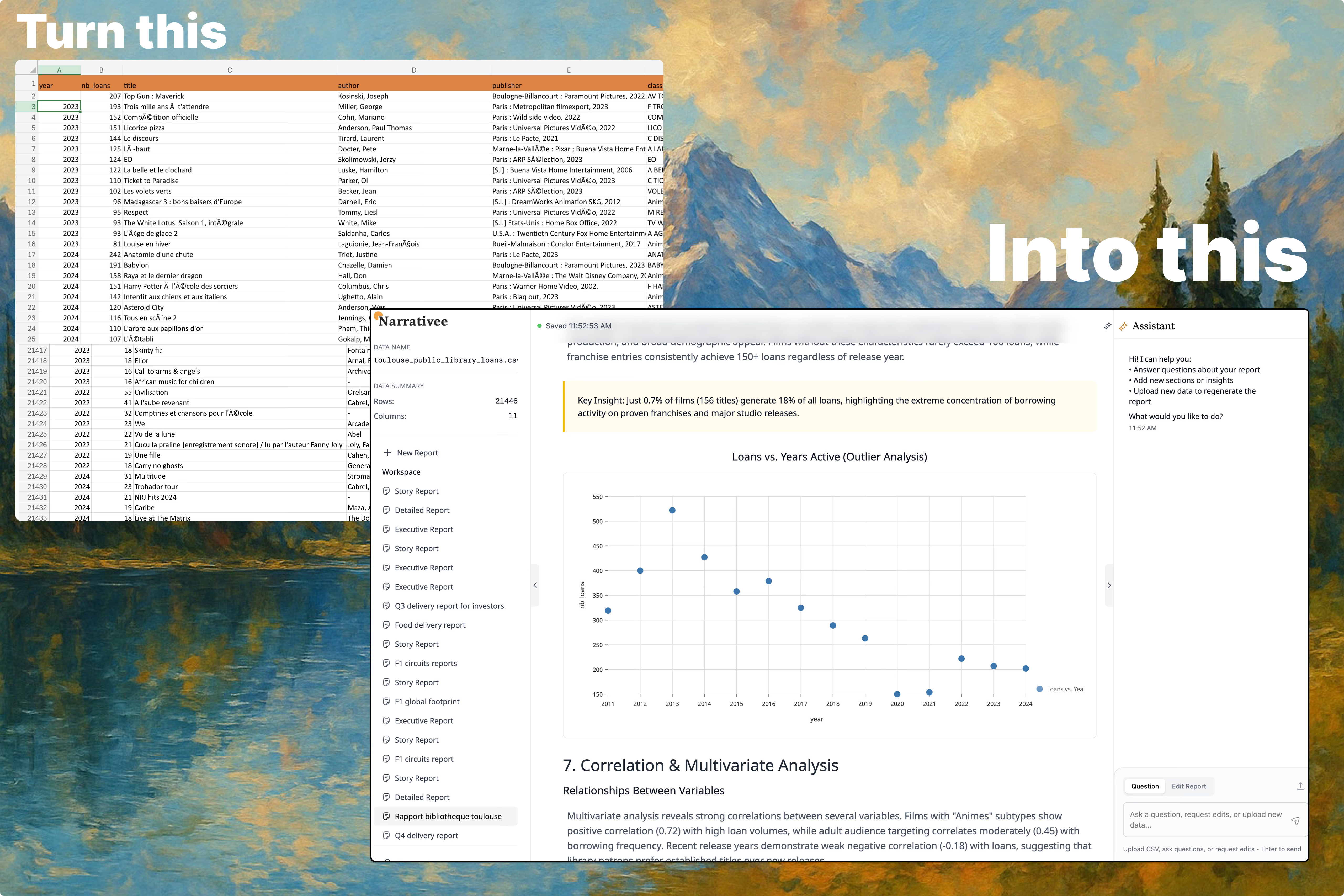This screenshot has height=896, width=1344.
Task: Send the message with the paper-plane icon
Action: (1295, 821)
